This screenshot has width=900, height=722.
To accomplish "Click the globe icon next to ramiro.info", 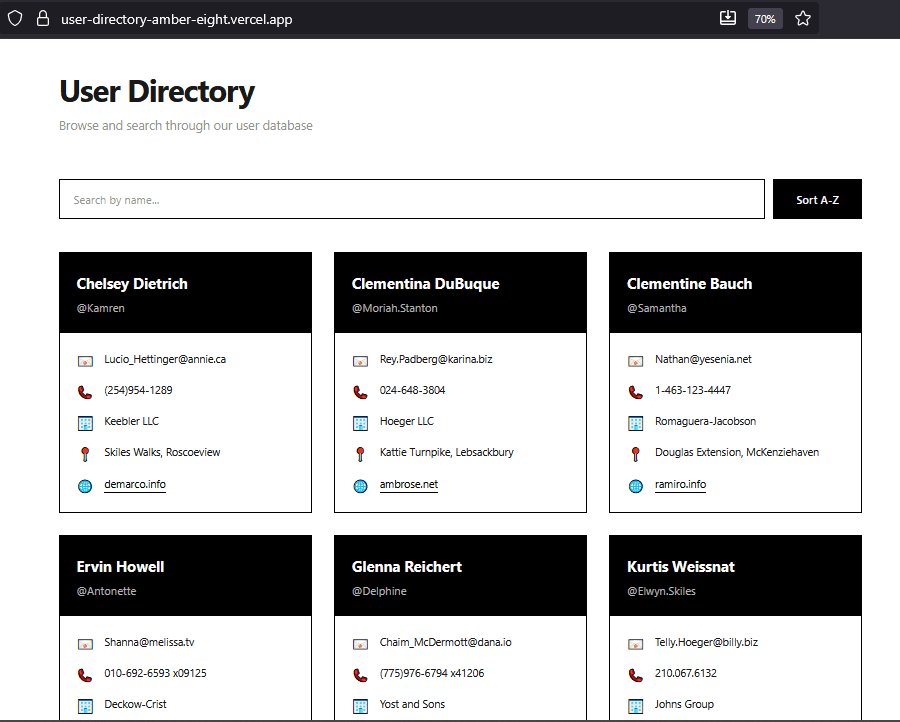I will [x=635, y=485].
